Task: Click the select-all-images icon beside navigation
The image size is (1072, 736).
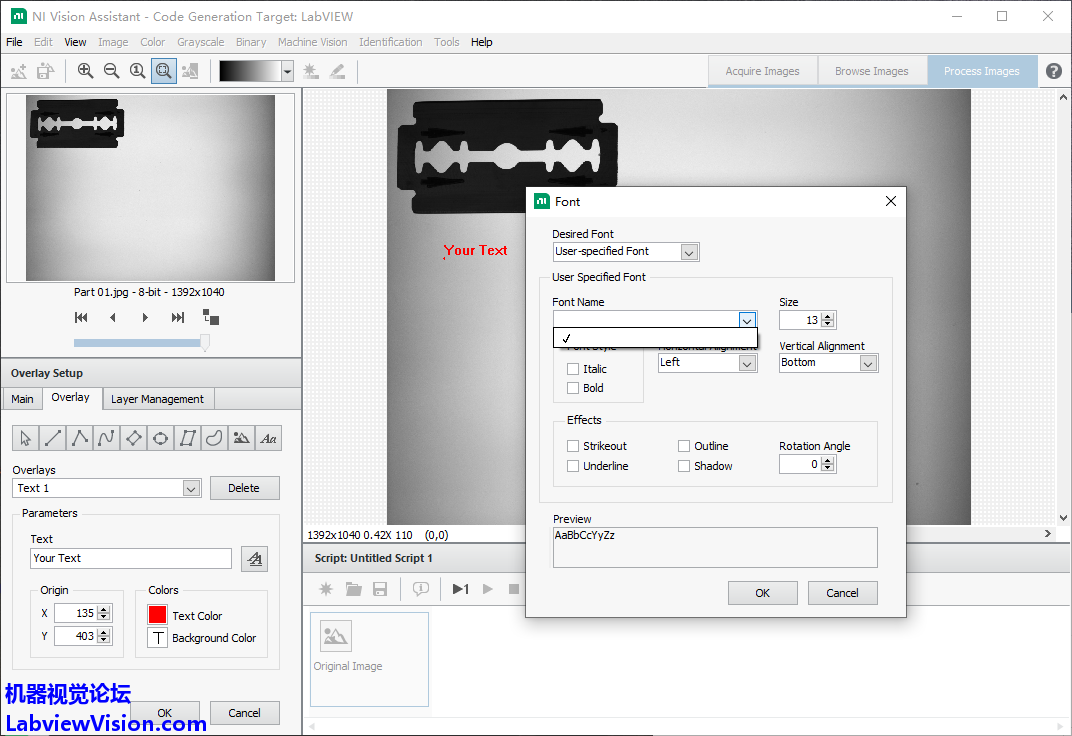Action: pyautogui.click(x=211, y=317)
